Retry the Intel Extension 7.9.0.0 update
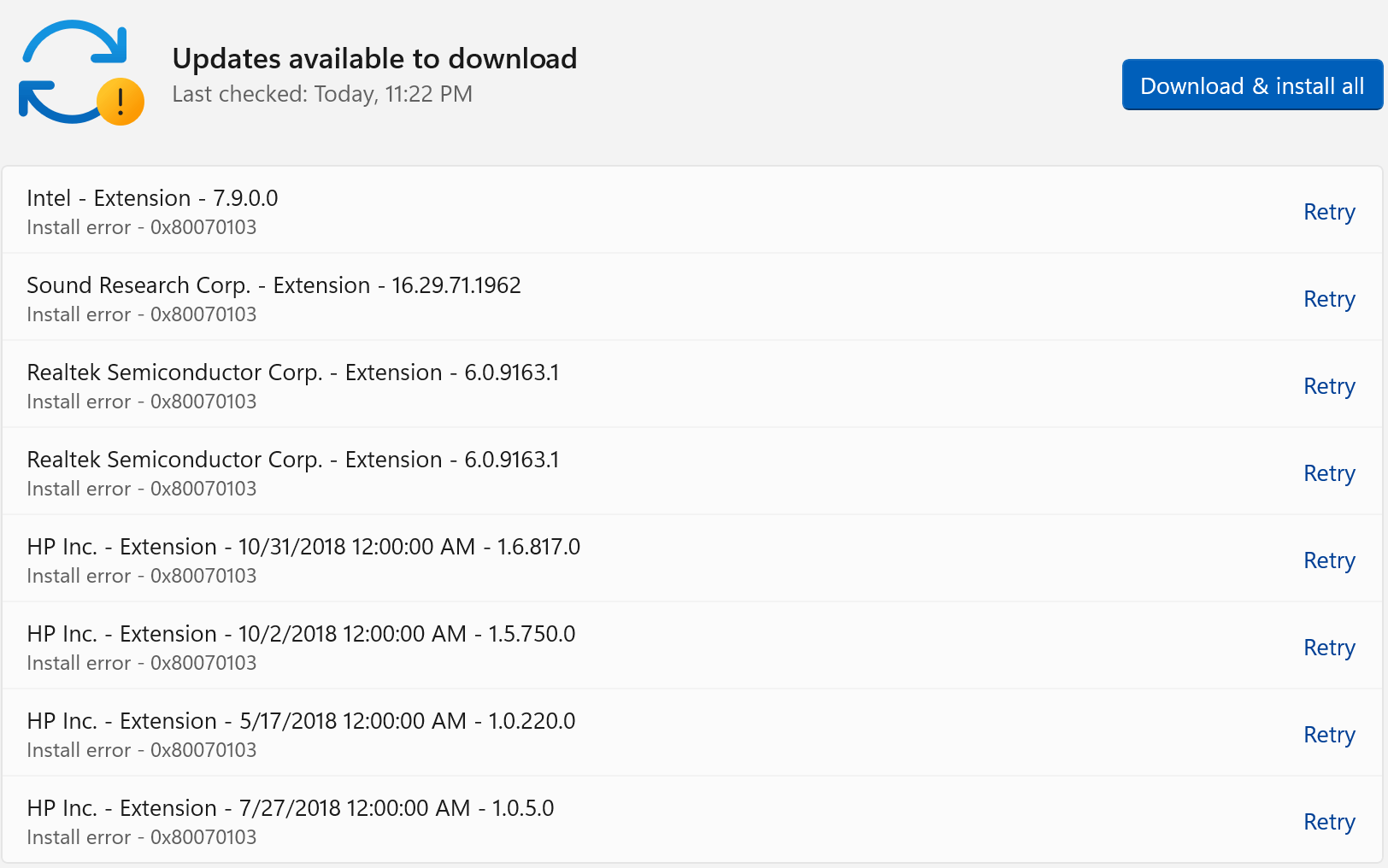Image resolution: width=1388 pixels, height=868 pixels. [1329, 212]
